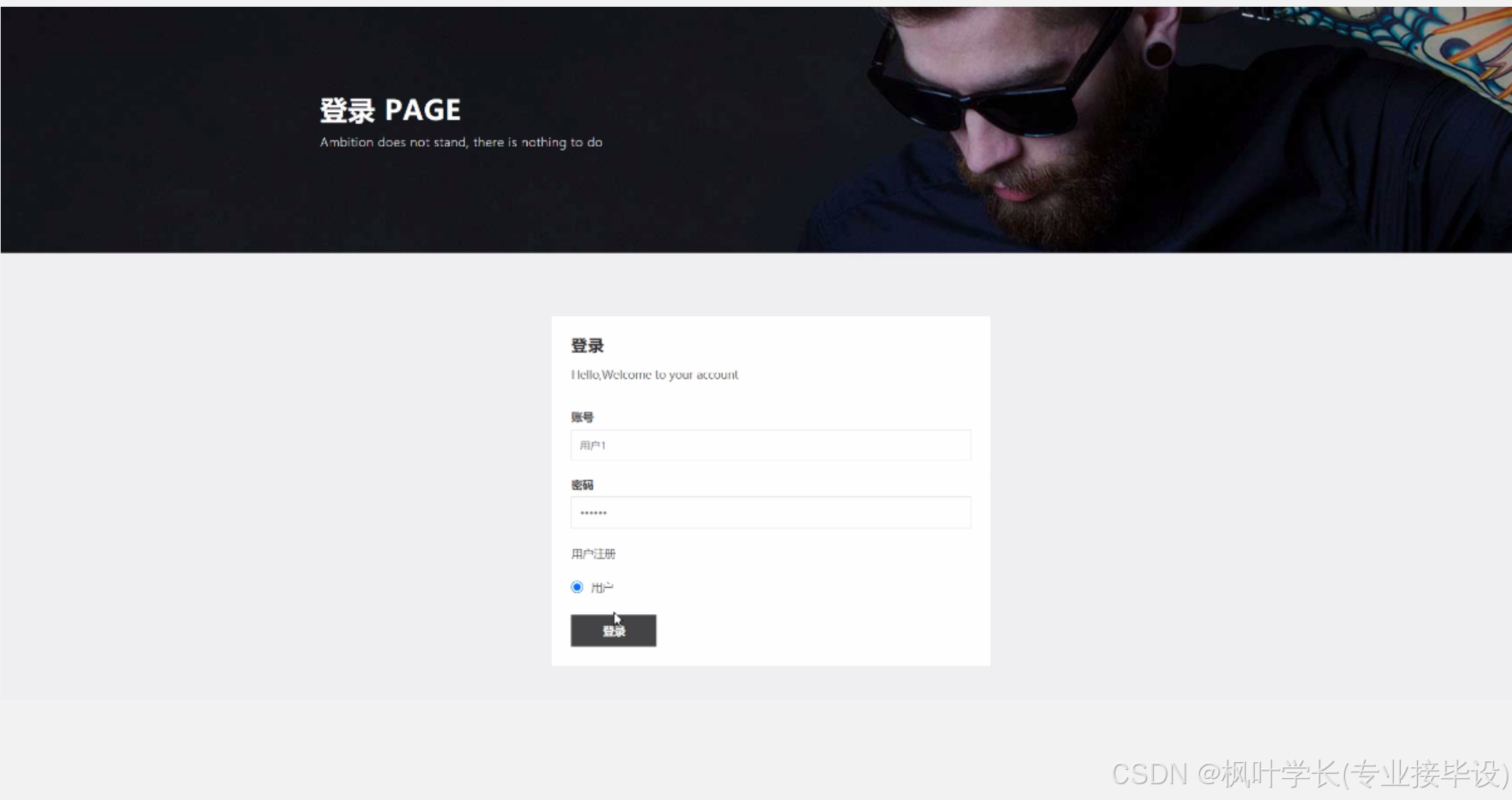This screenshot has width=1512, height=800.
Task: Click the dark banner background left of the title
Action: coord(150,128)
